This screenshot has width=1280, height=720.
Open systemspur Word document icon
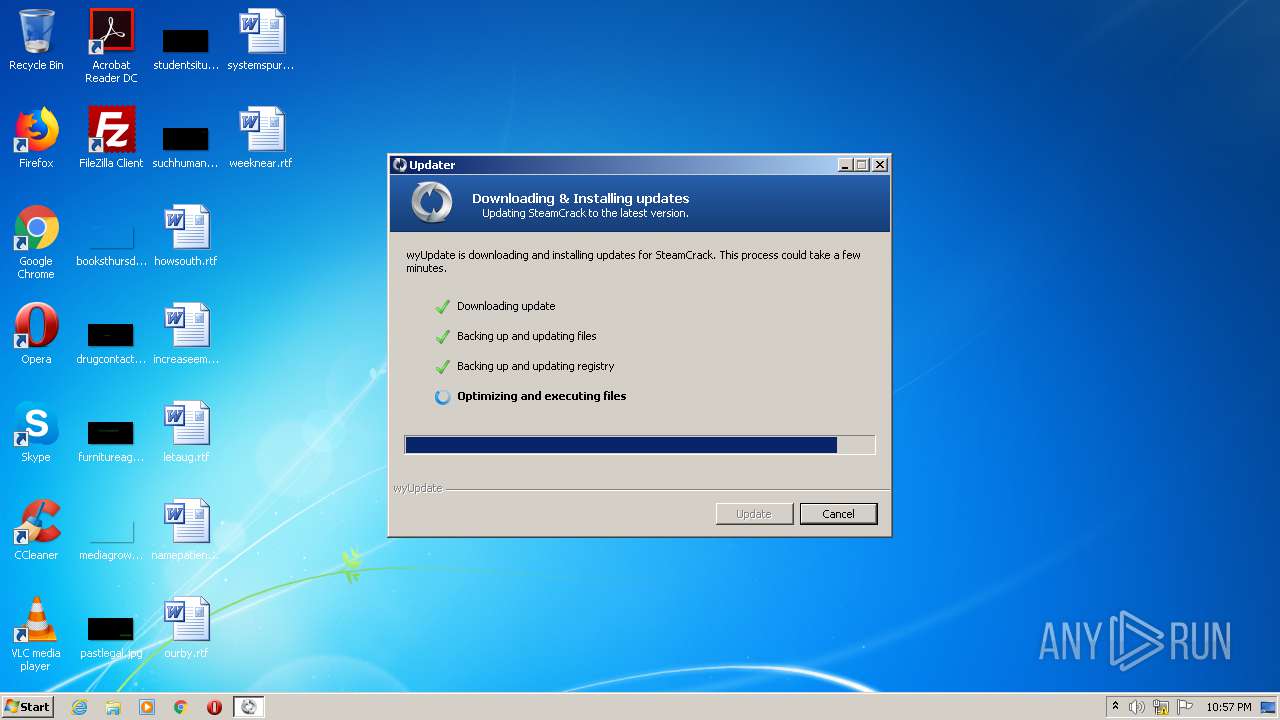tap(261, 40)
